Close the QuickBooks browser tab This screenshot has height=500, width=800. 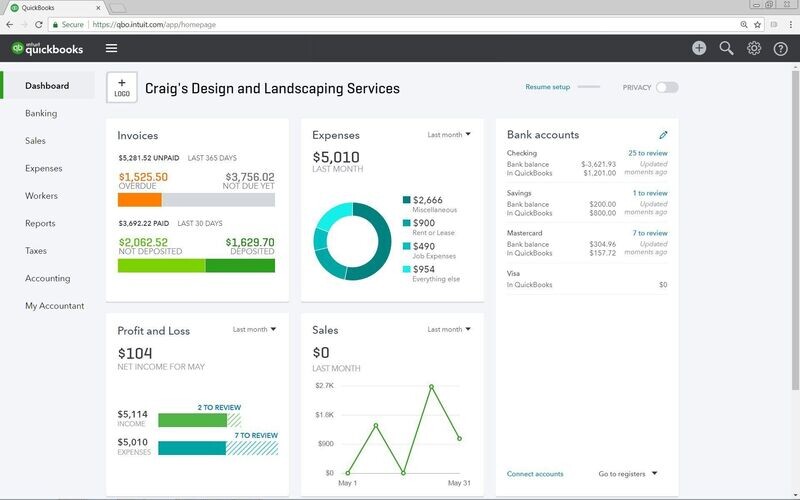(x=98, y=8)
